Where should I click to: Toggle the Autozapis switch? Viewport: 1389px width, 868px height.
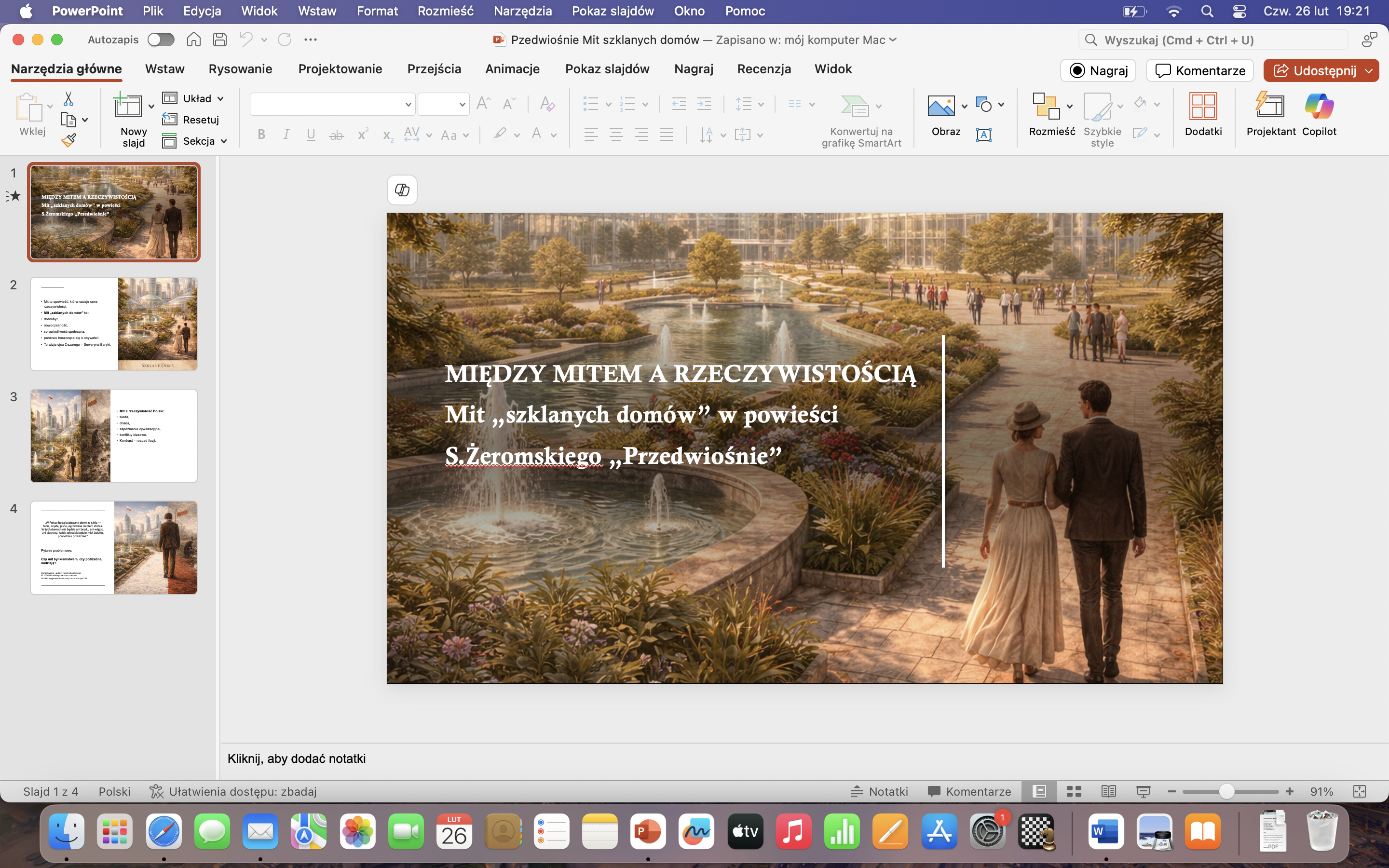click(x=161, y=40)
